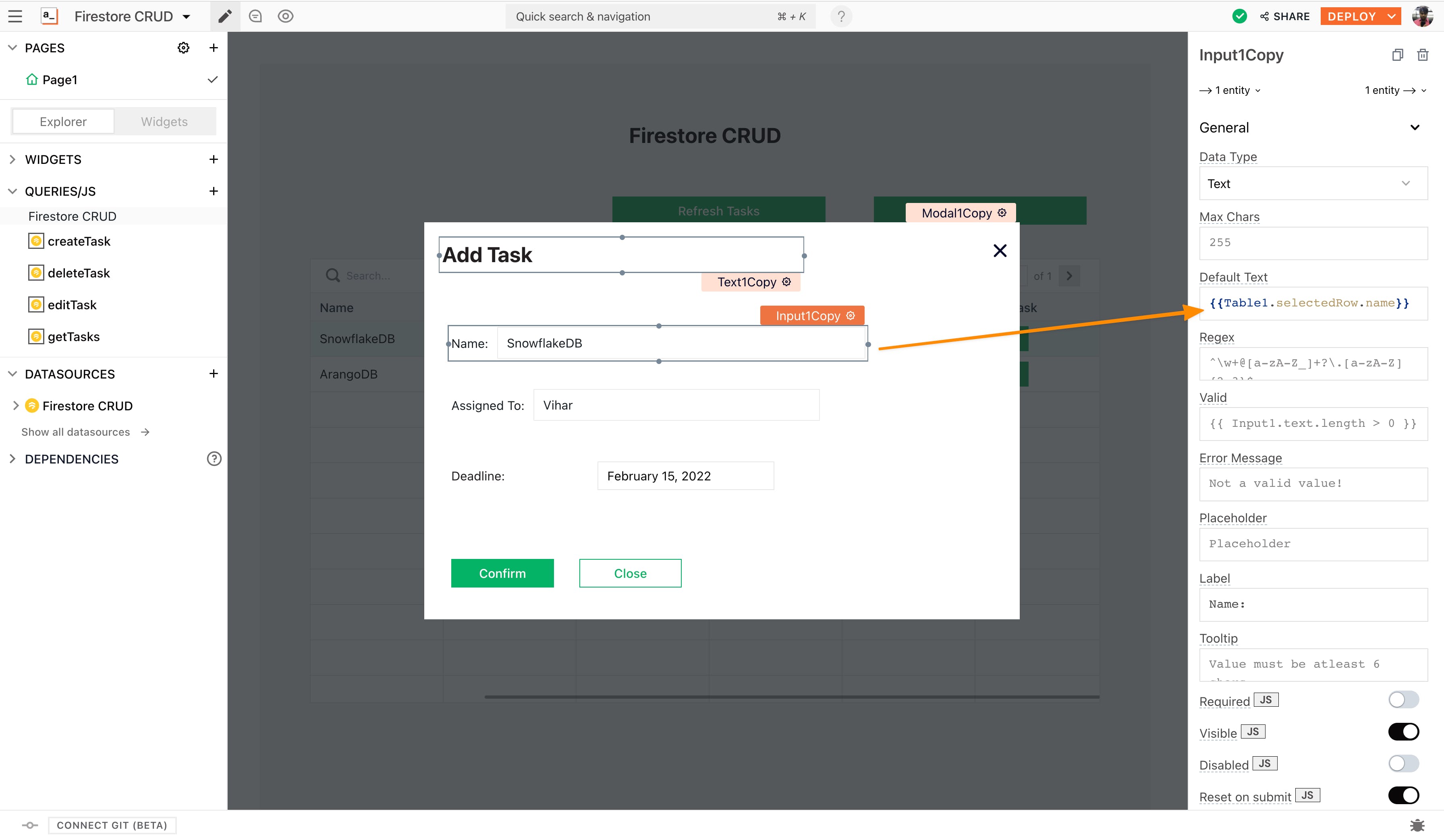Open the Data Type dropdown
Screen dimensions: 1444x840
point(1312,184)
